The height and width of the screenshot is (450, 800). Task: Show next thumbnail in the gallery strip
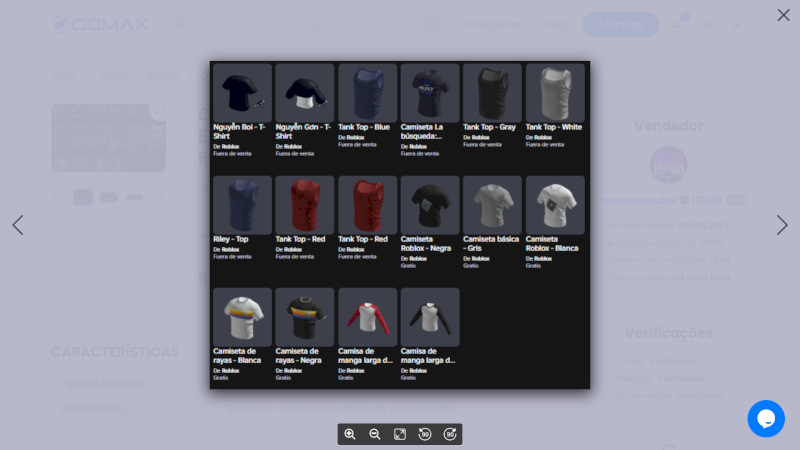162,197
